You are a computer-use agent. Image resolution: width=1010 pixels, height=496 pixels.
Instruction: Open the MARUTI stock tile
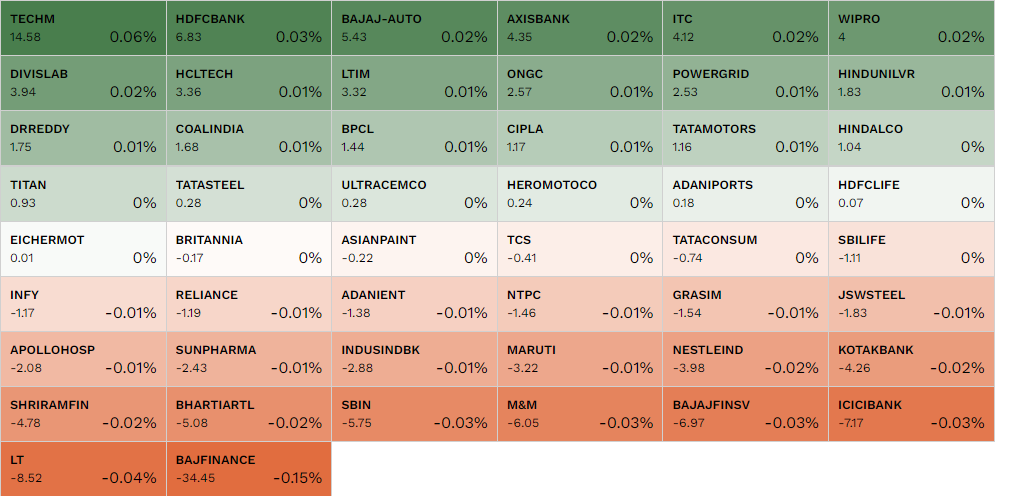[x=580, y=359]
